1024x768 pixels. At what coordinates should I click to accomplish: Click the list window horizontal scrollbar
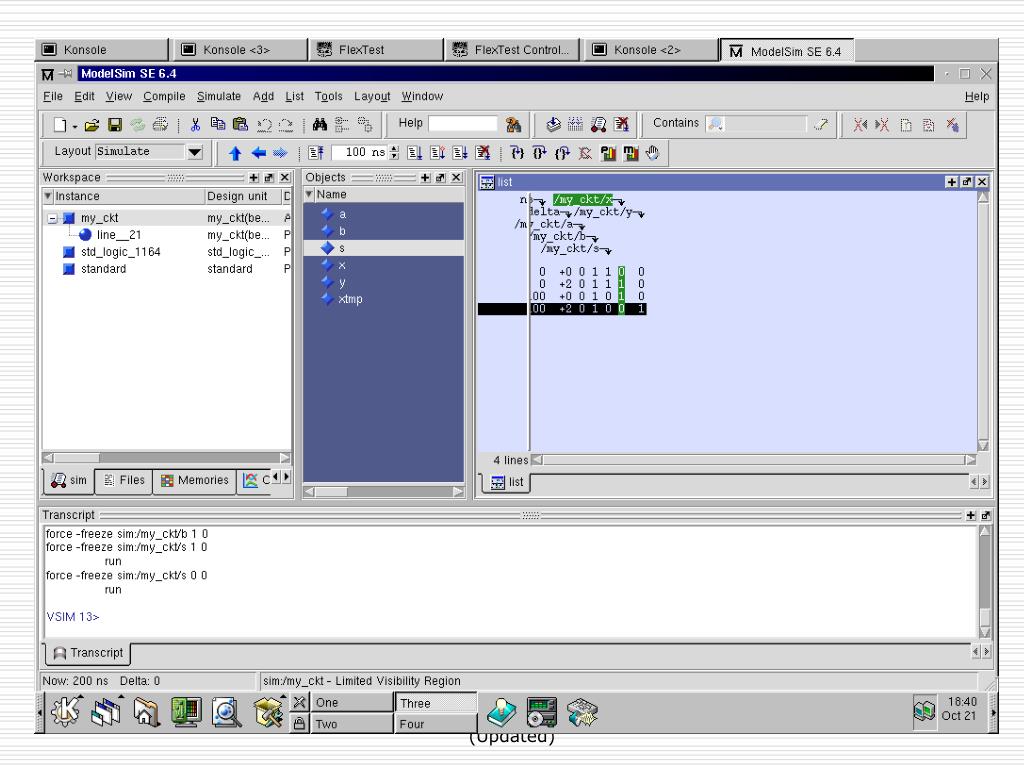tap(754, 460)
